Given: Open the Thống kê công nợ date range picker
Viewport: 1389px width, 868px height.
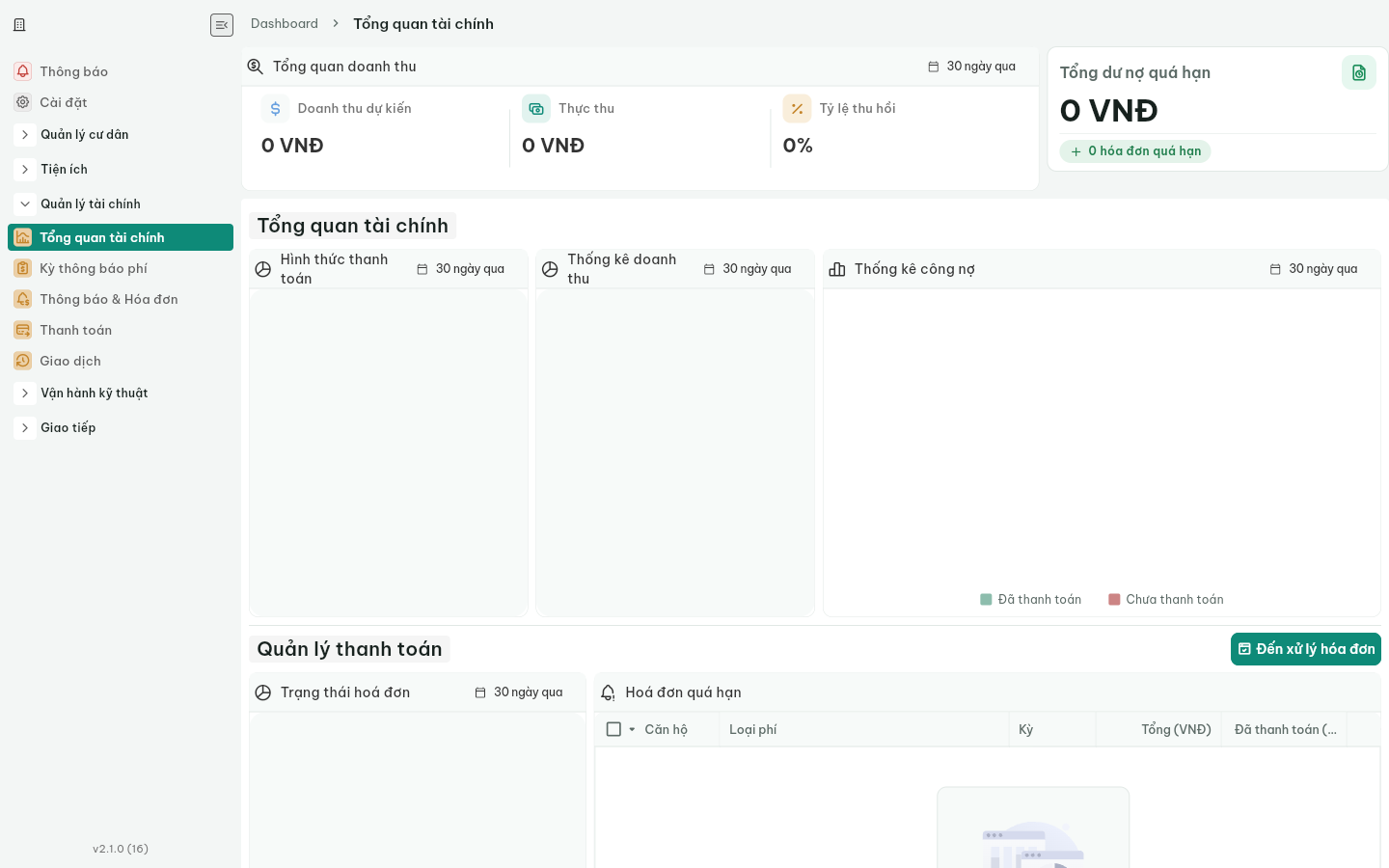Looking at the screenshot, I should (1314, 269).
